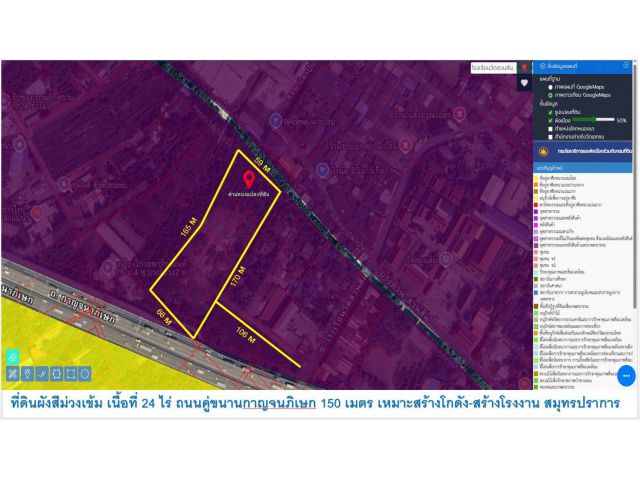Choose the place-marker pin drawing tool
640x480 pixels.
pyautogui.click(x=27, y=373)
